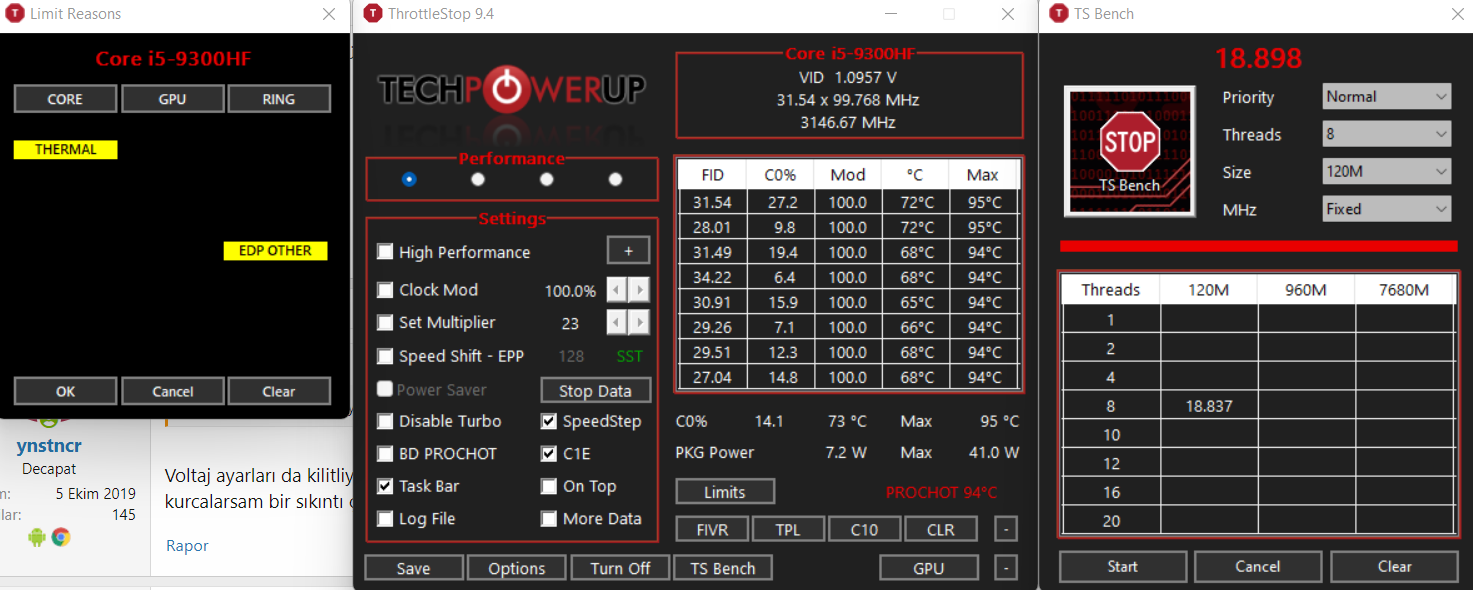Enable the Clock Mod checkbox
Screen dimensions: 1473x590
pyautogui.click(x=385, y=290)
